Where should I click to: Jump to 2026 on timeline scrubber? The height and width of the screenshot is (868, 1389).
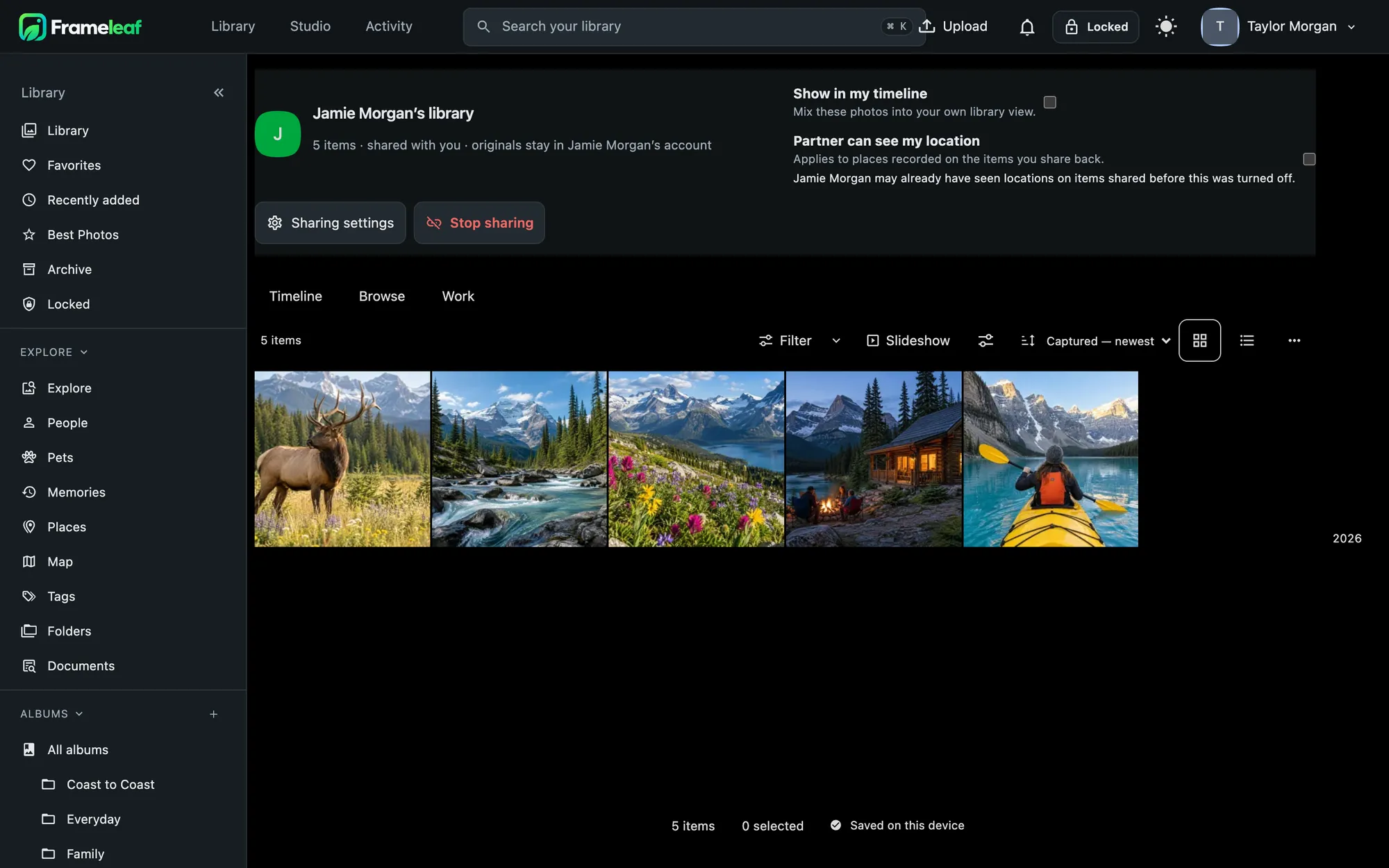1347,539
